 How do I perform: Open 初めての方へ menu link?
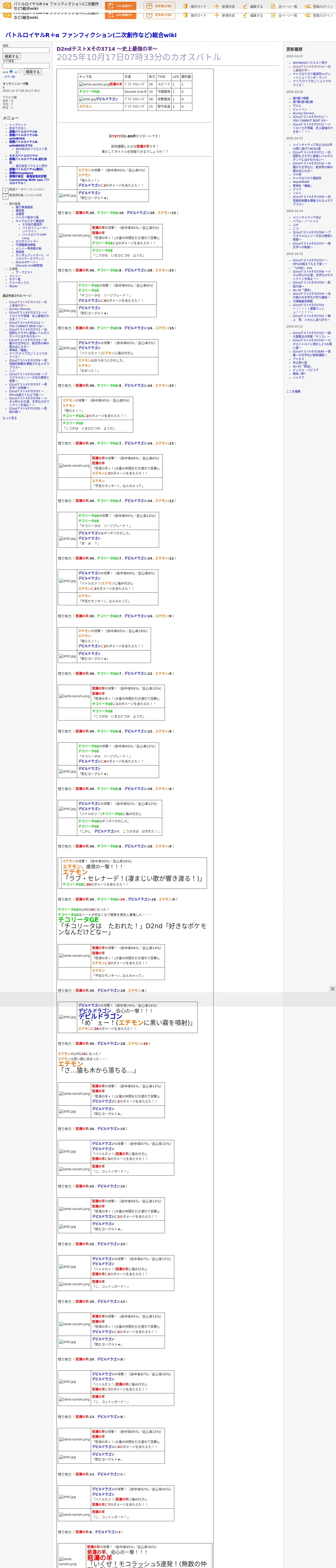[18, 128]
